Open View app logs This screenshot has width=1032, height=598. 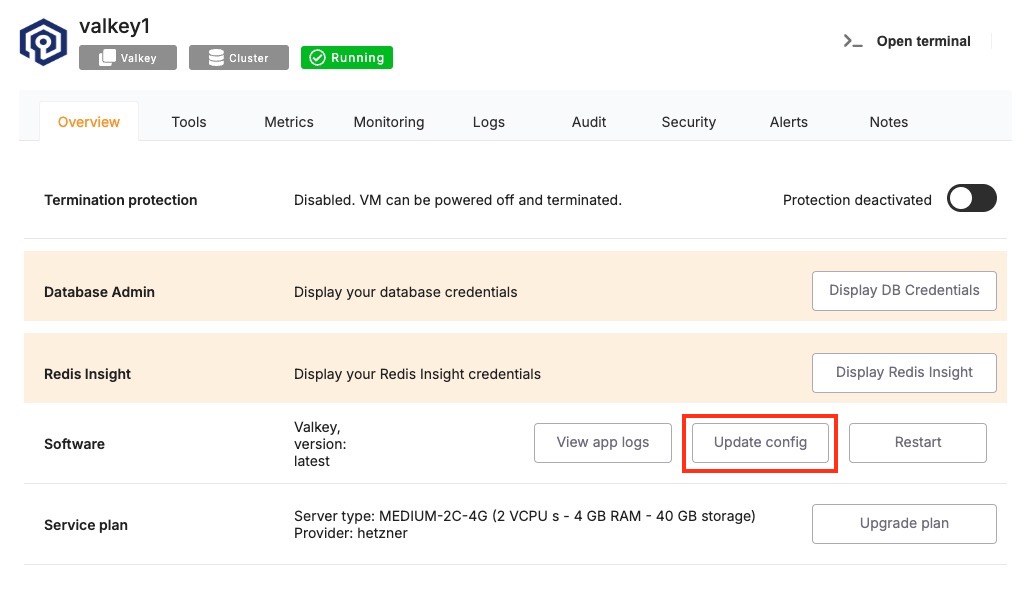[x=603, y=443]
